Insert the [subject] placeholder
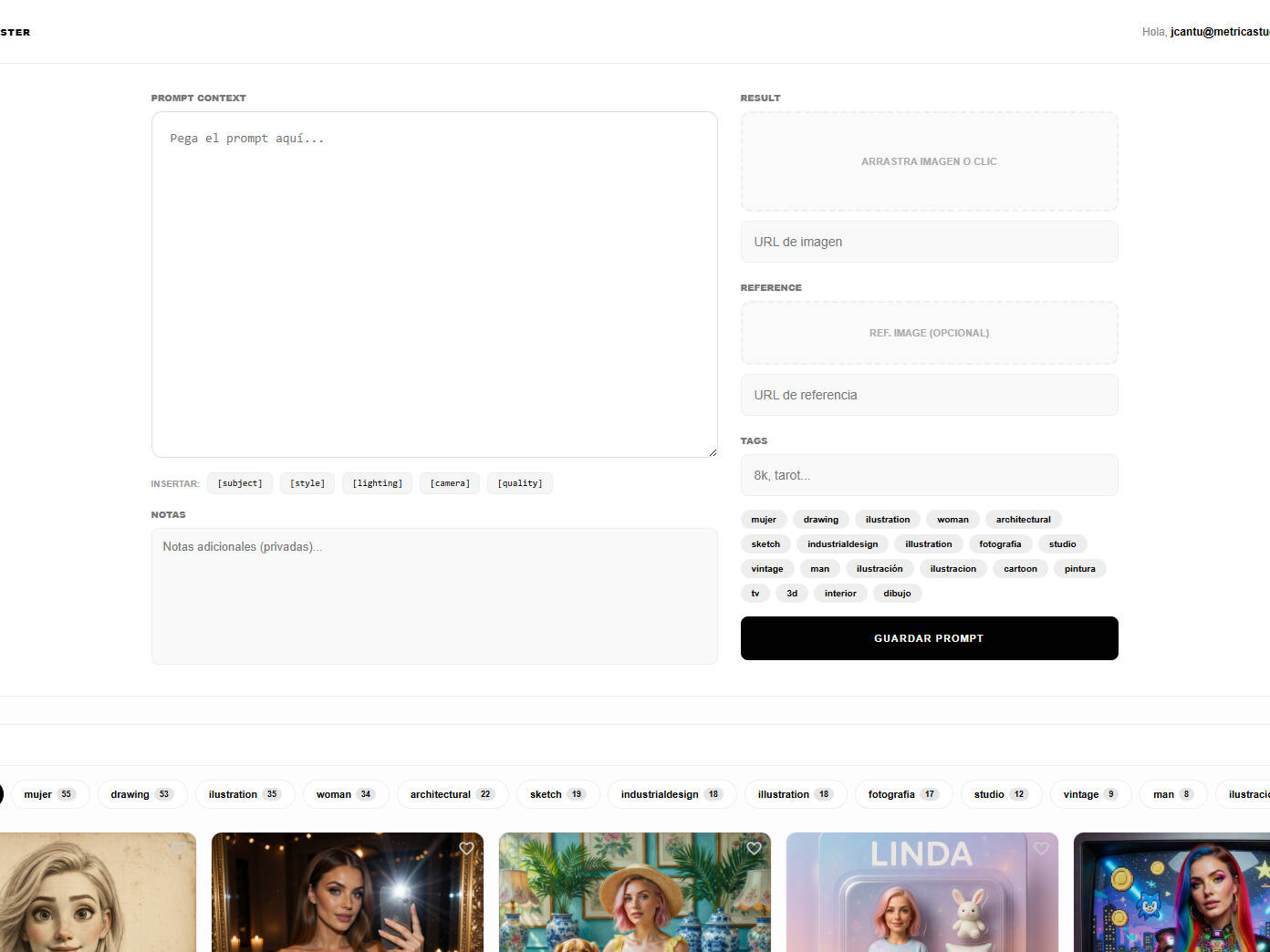The width and height of the screenshot is (1270, 952). point(240,483)
